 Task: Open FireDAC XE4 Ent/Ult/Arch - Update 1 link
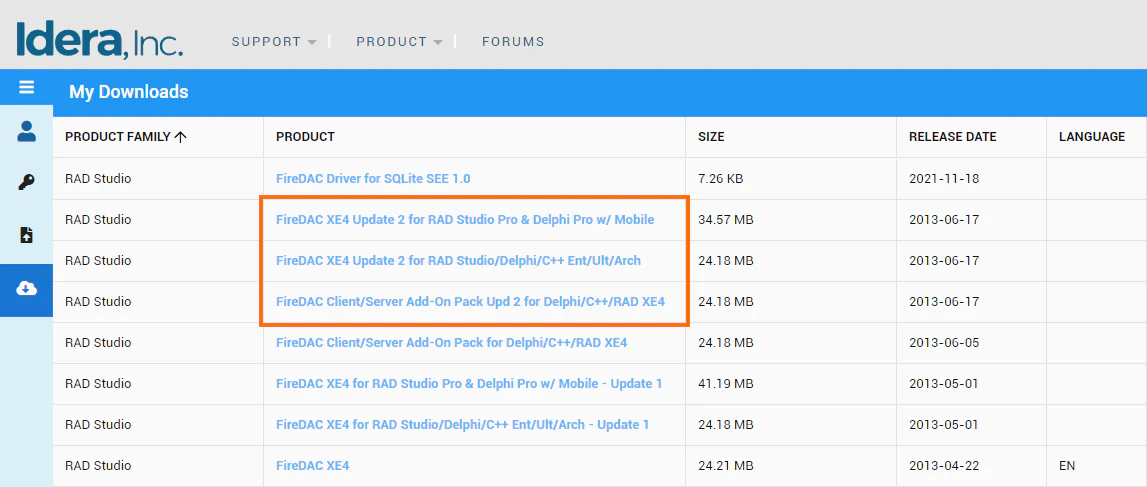(x=462, y=424)
